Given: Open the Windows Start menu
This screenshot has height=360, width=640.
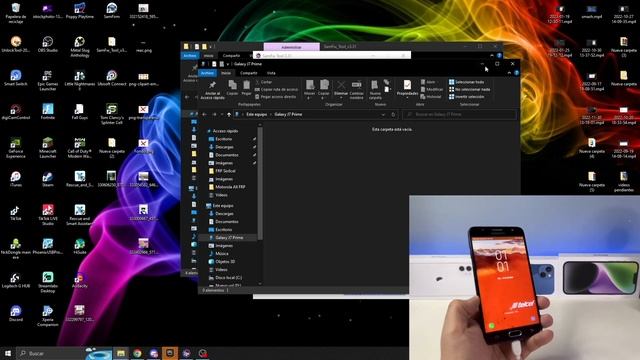Looking at the screenshot, I should [x=8, y=353].
